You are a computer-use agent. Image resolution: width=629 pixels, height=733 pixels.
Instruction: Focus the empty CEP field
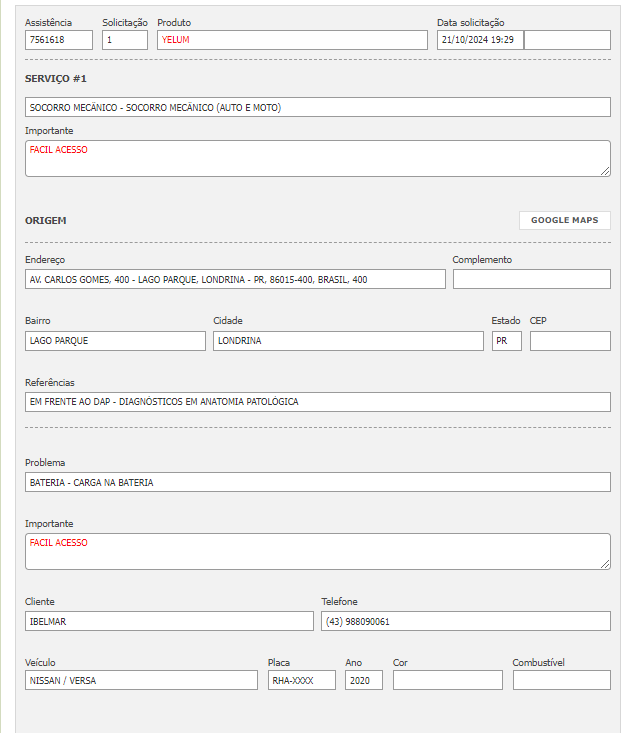570,341
